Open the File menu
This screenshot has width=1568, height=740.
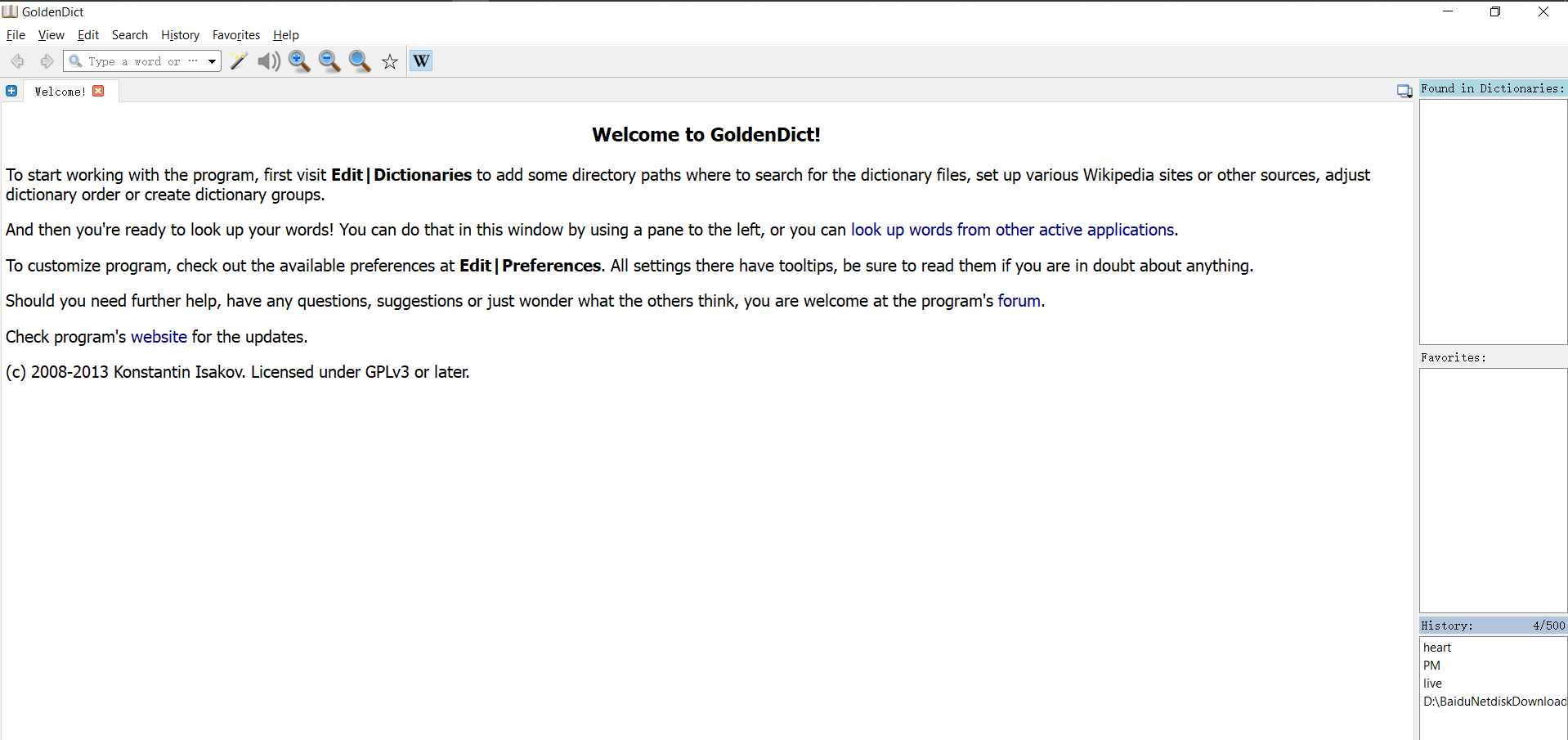pos(16,35)
